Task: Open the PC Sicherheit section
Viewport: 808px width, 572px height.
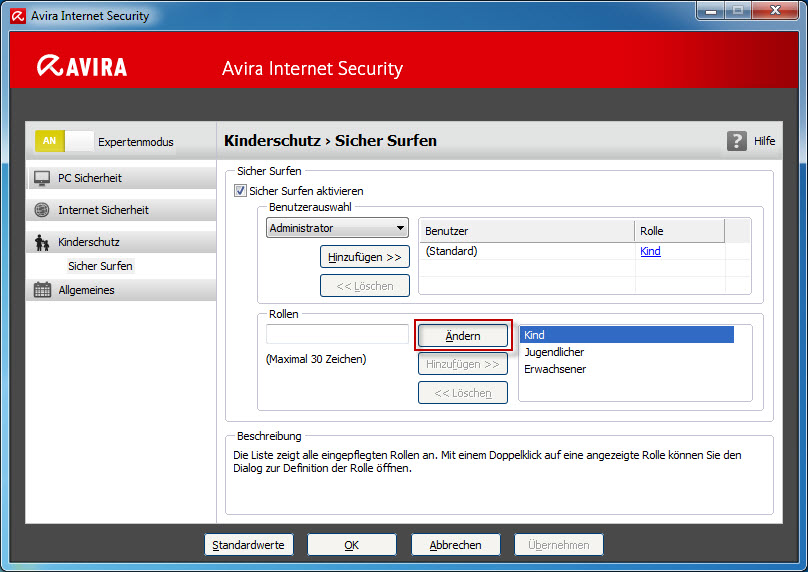Action: [x=121, y=178]
